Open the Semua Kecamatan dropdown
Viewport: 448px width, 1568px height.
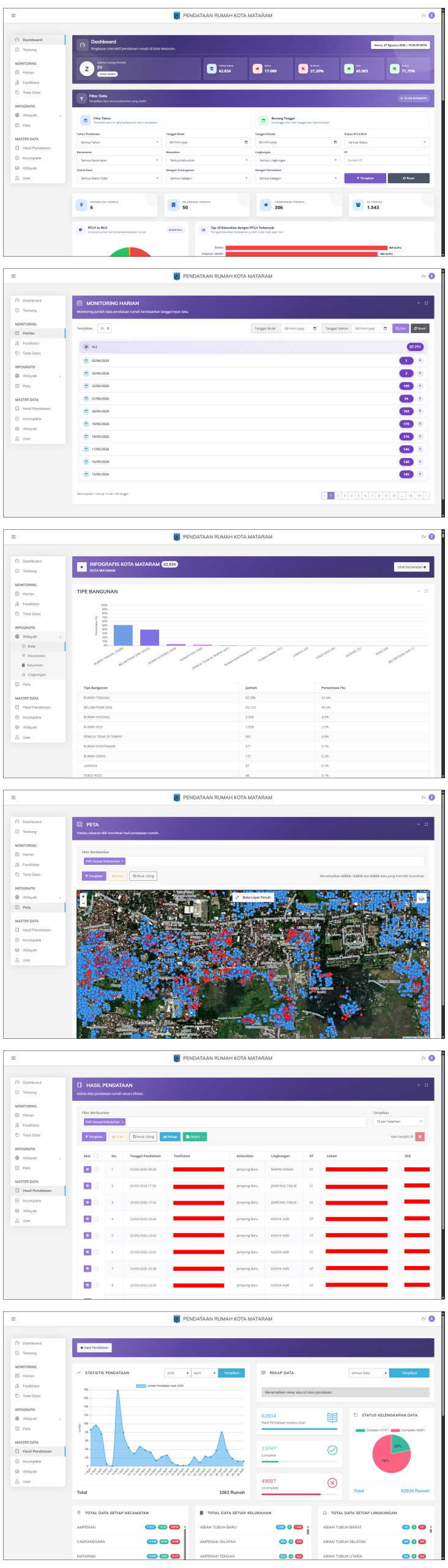tap(119, 160)
